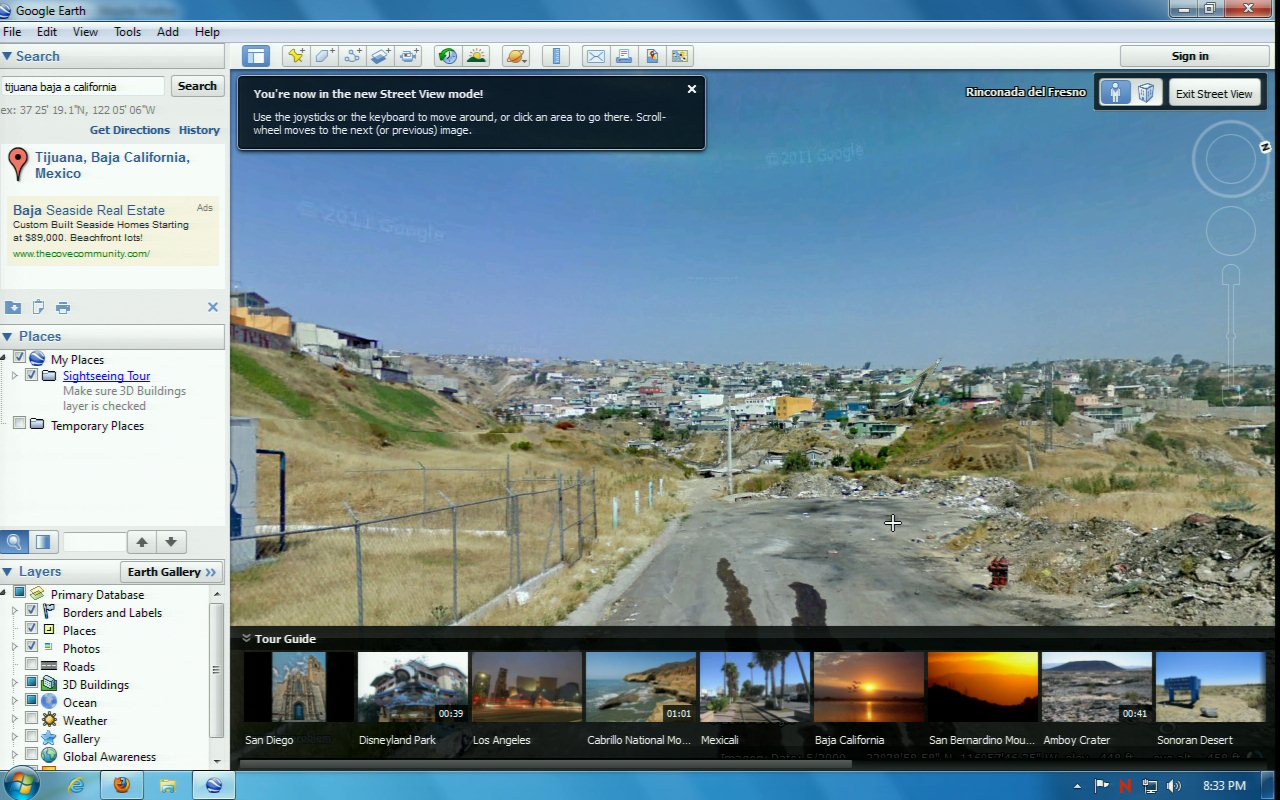
Task: Select the Add Polygon tool
Action: [x=324, y=56]
